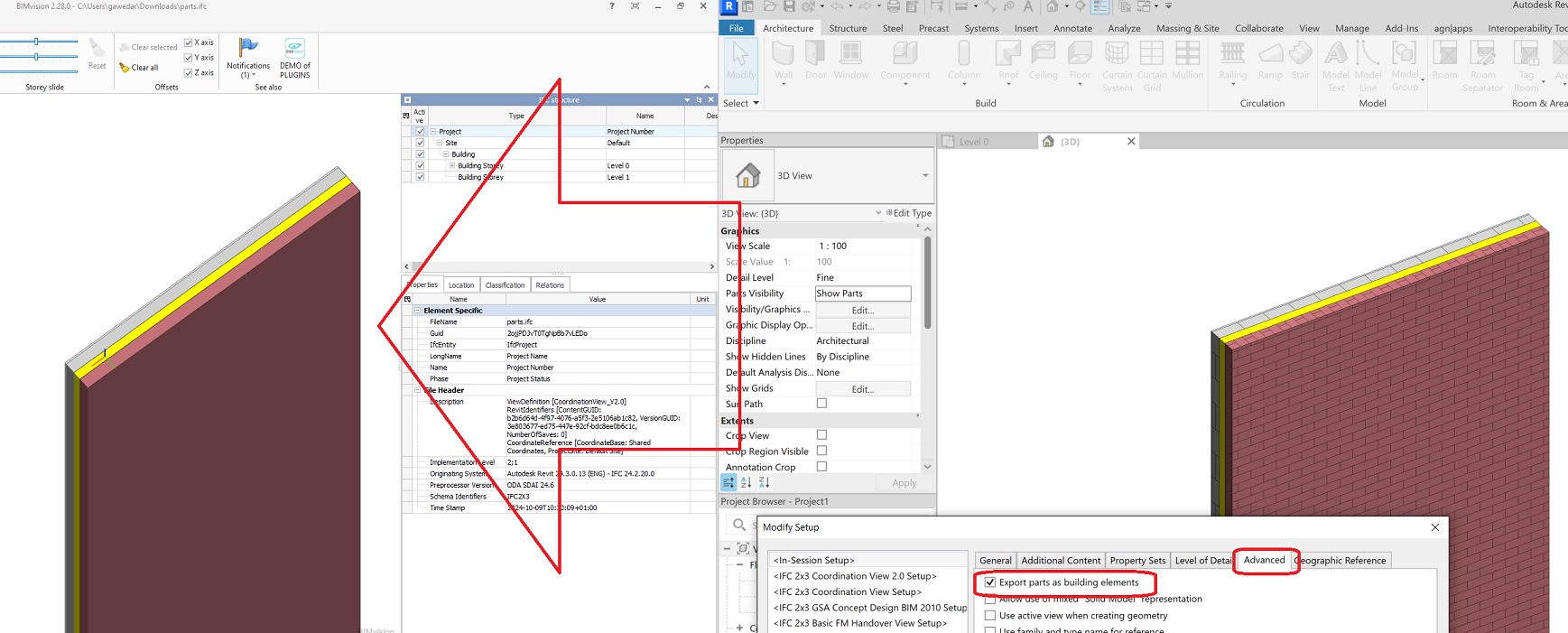Collapse the Site tree node
1568x633 pixels.
click(440, 143)
